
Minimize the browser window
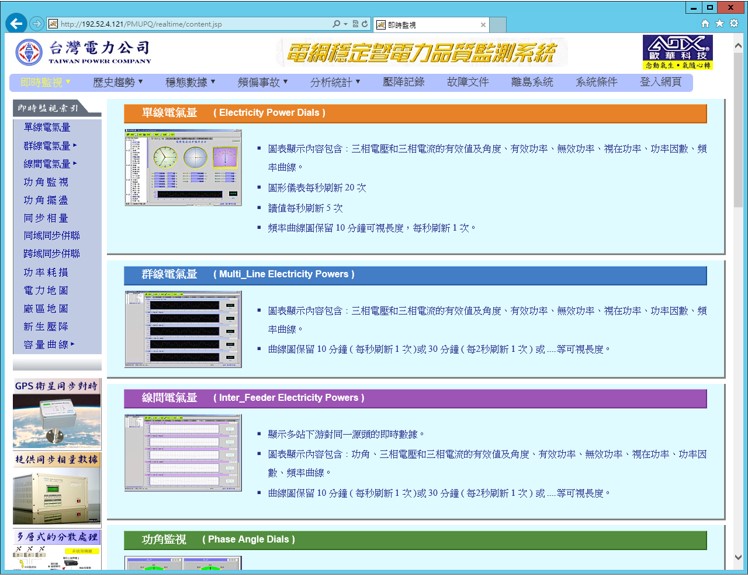pyautogui.click(x=694, y=7)
